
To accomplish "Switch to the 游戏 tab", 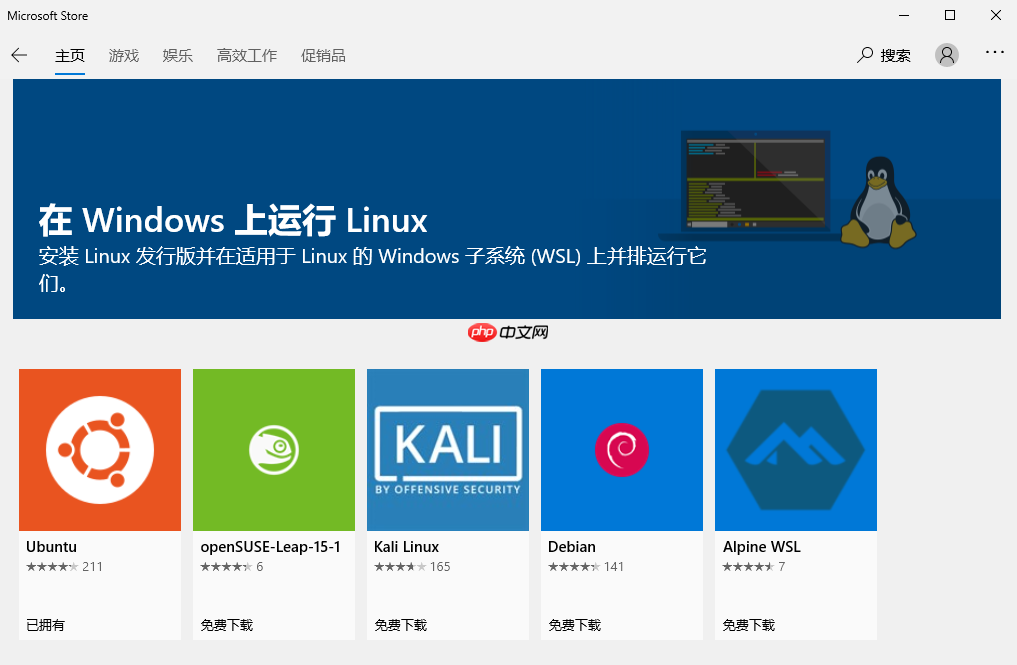I will pos(123,56).
